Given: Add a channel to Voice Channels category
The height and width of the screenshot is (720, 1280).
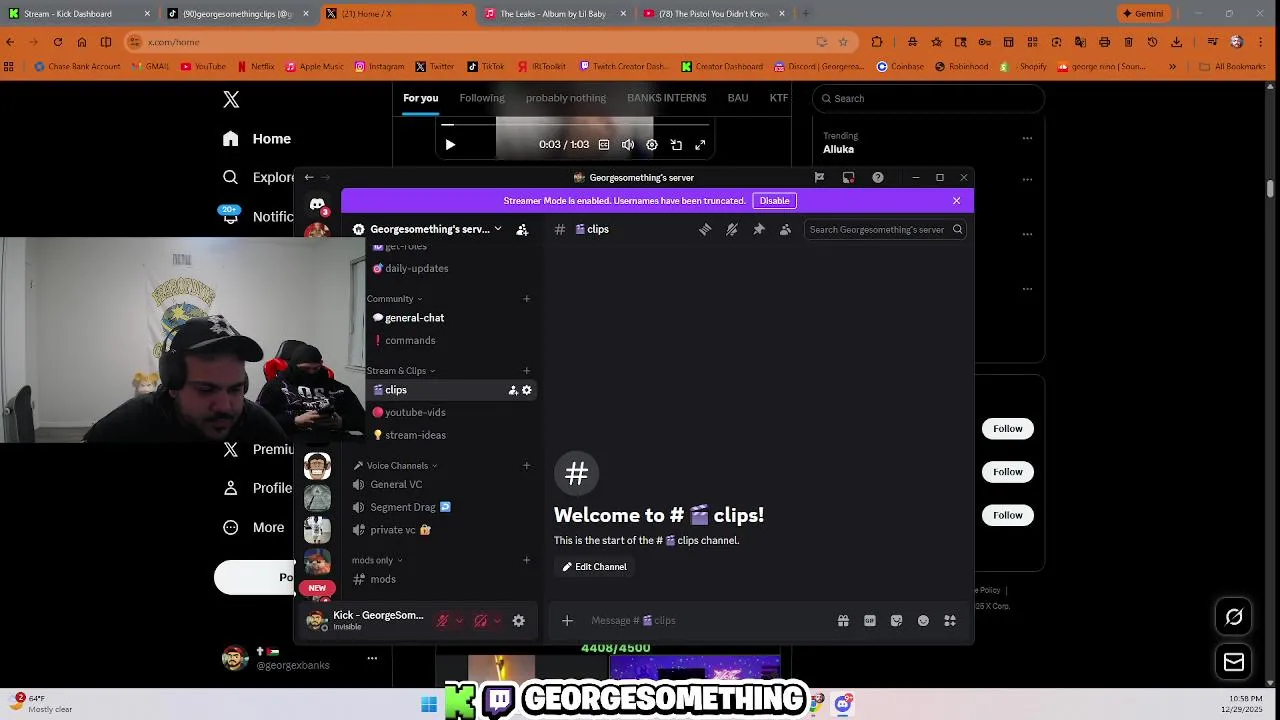Looking at the screenshot, I should coord(526,466).
